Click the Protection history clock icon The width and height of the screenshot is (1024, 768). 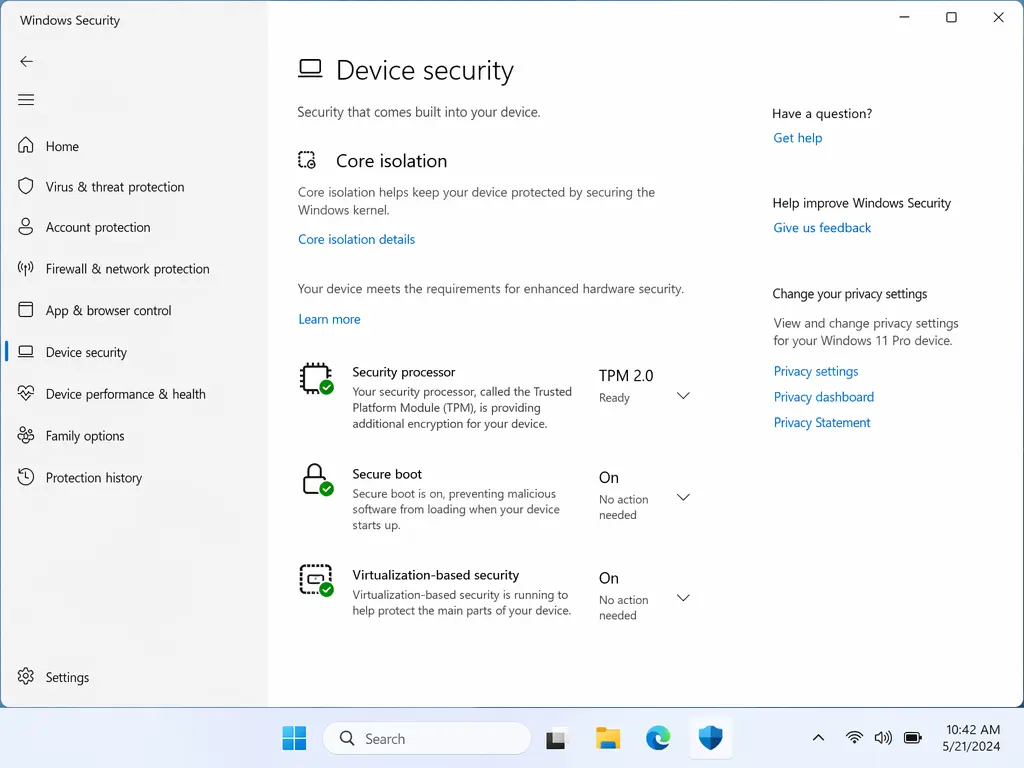pyautogui.click(x=25, y=477)
